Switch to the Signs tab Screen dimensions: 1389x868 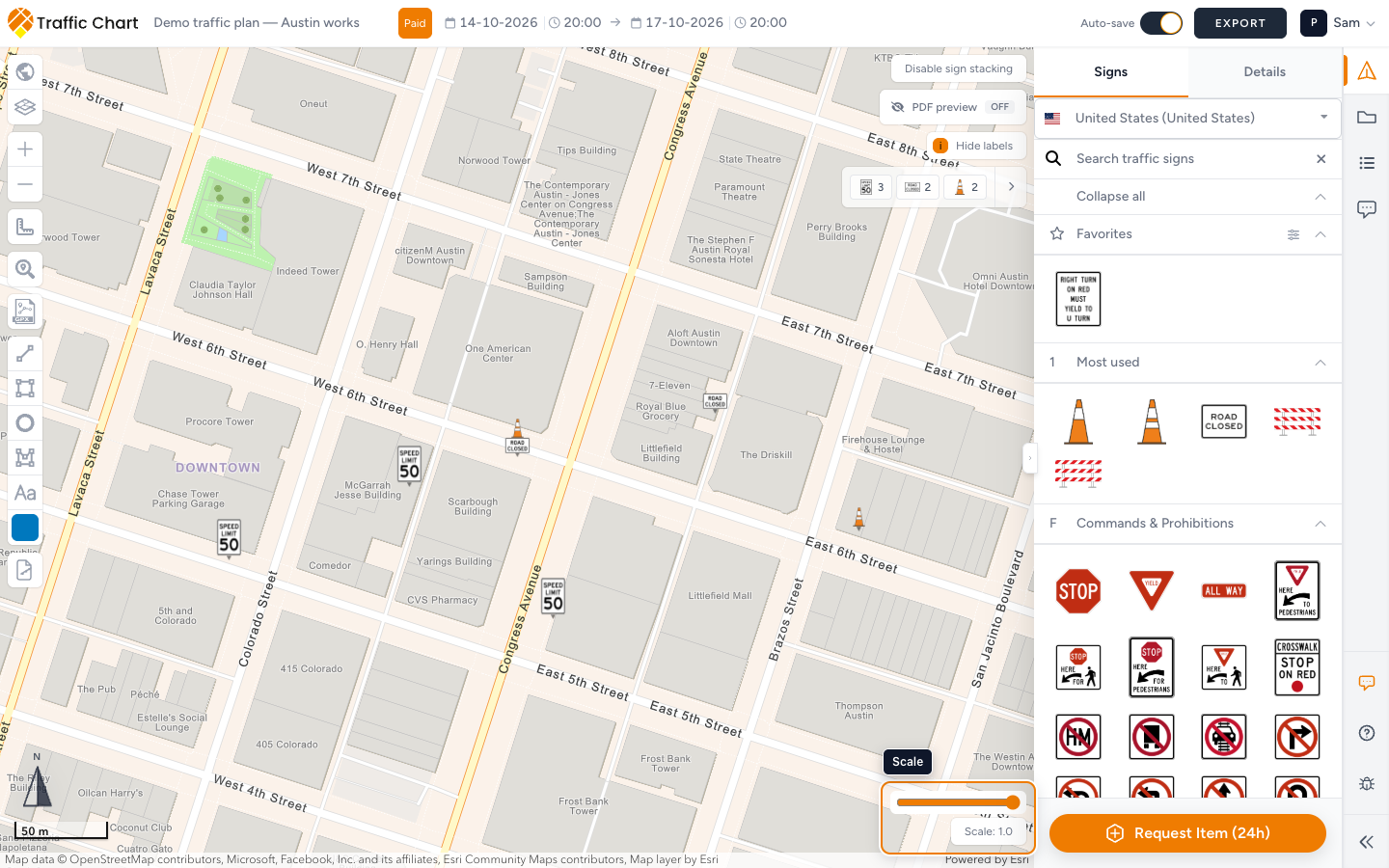(x=1111, y=72)
